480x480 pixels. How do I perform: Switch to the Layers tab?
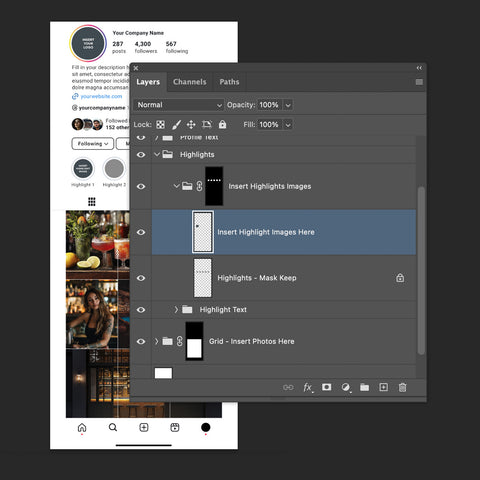(148, 82)
